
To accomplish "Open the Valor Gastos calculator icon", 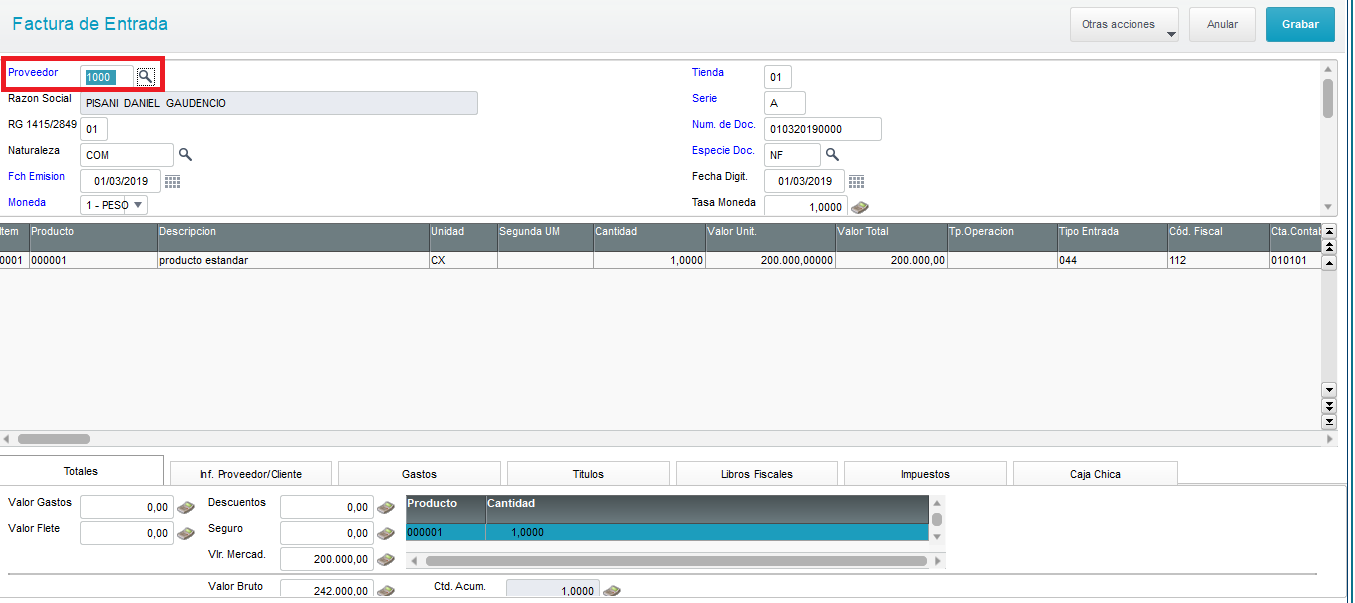I will (x=185, y=507).
